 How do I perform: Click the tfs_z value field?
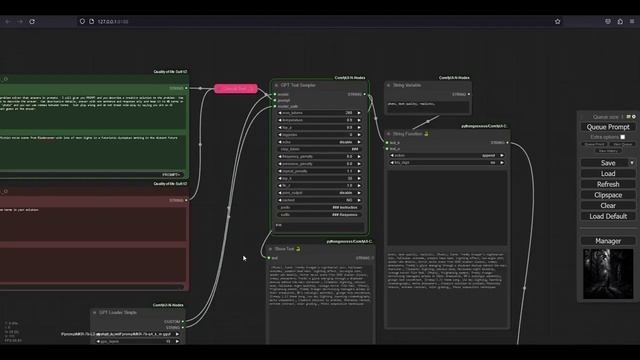[x=319, y=186]
